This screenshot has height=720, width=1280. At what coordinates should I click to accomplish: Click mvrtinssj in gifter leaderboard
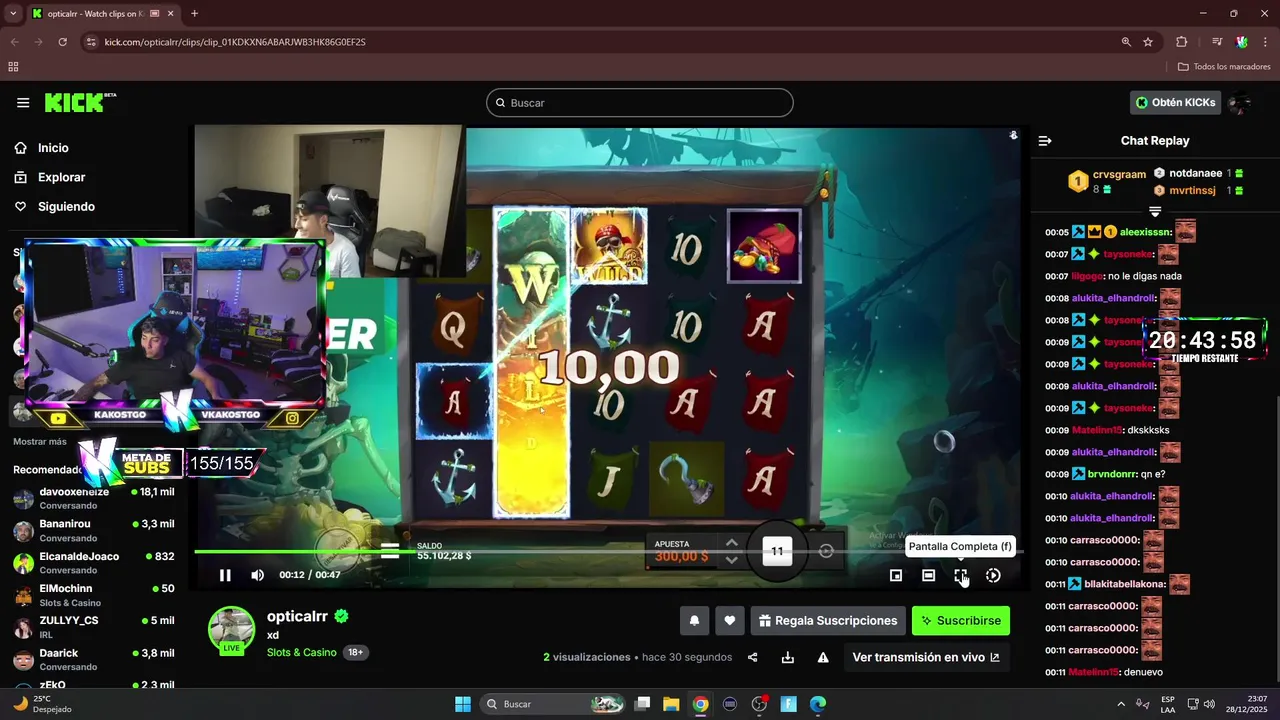tap(1192, 190)
